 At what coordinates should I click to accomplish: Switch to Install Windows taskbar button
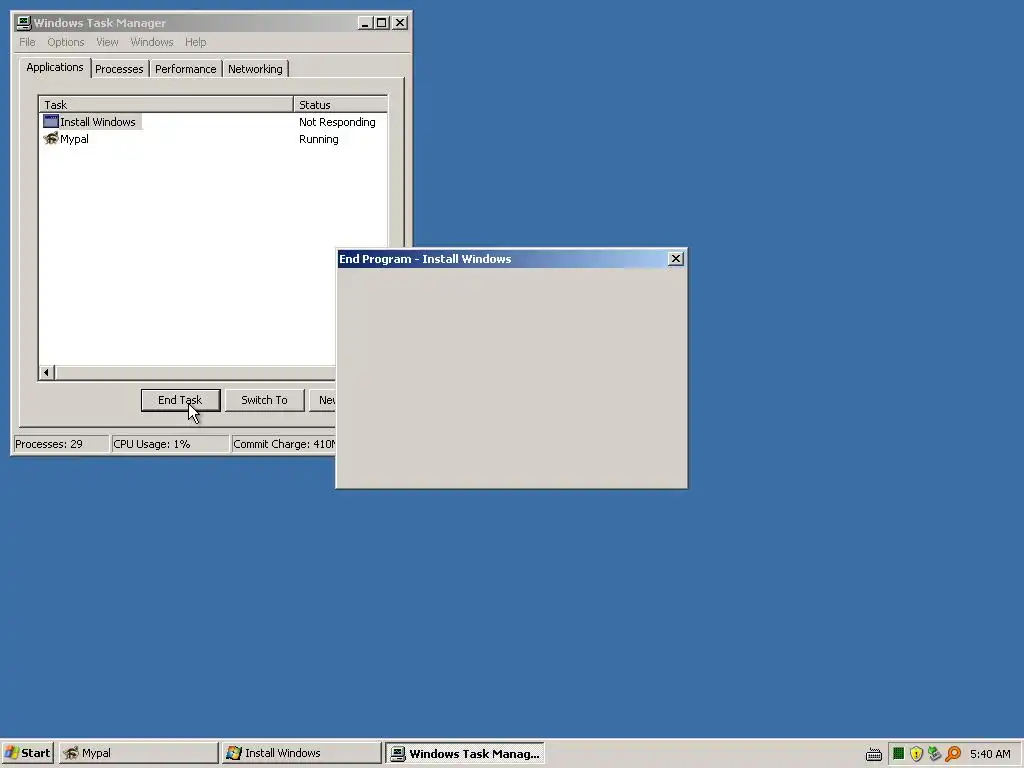coord(301,753)
